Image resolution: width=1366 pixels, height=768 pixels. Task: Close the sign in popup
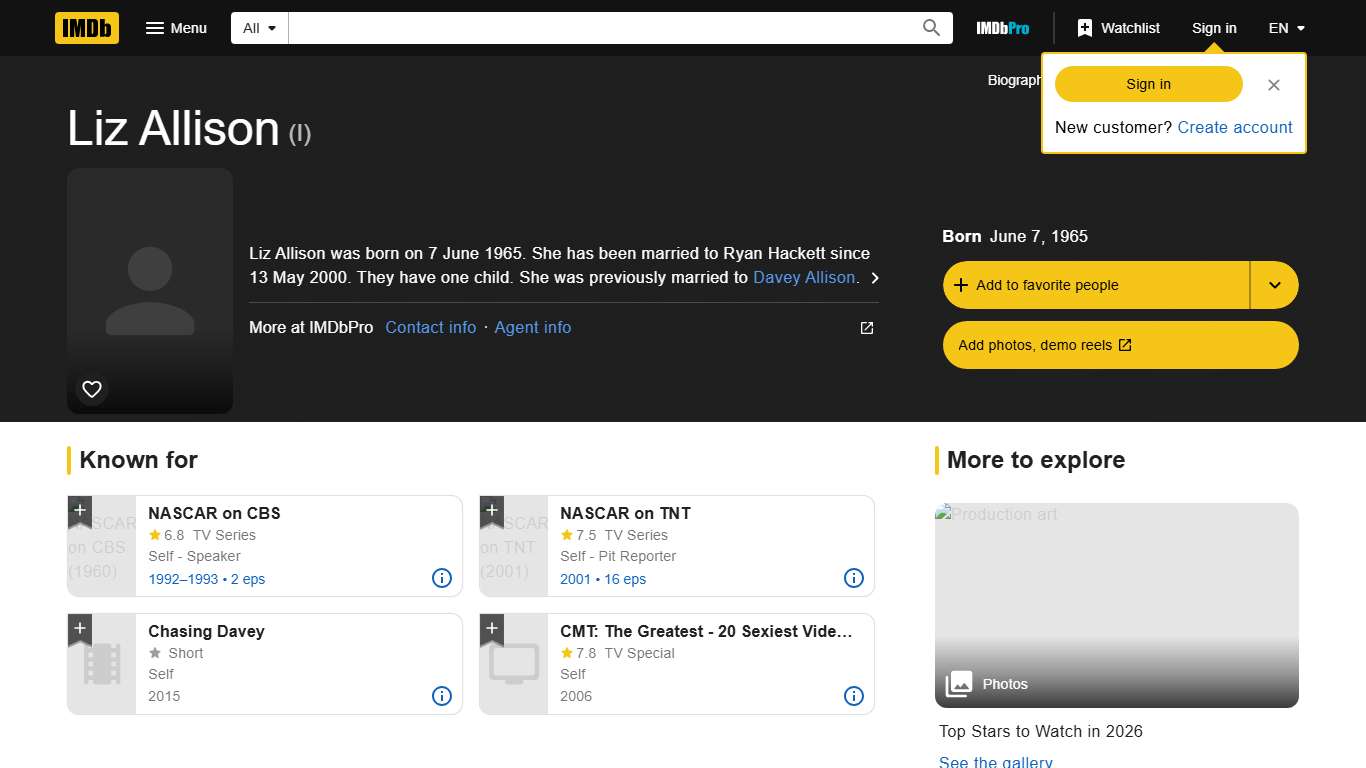(1273, 85)
